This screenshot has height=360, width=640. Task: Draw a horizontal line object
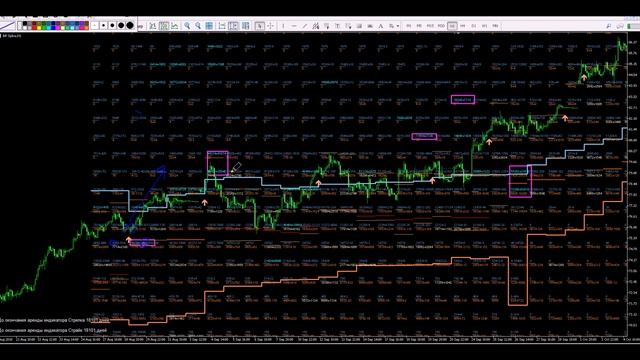tap(294, 26)
